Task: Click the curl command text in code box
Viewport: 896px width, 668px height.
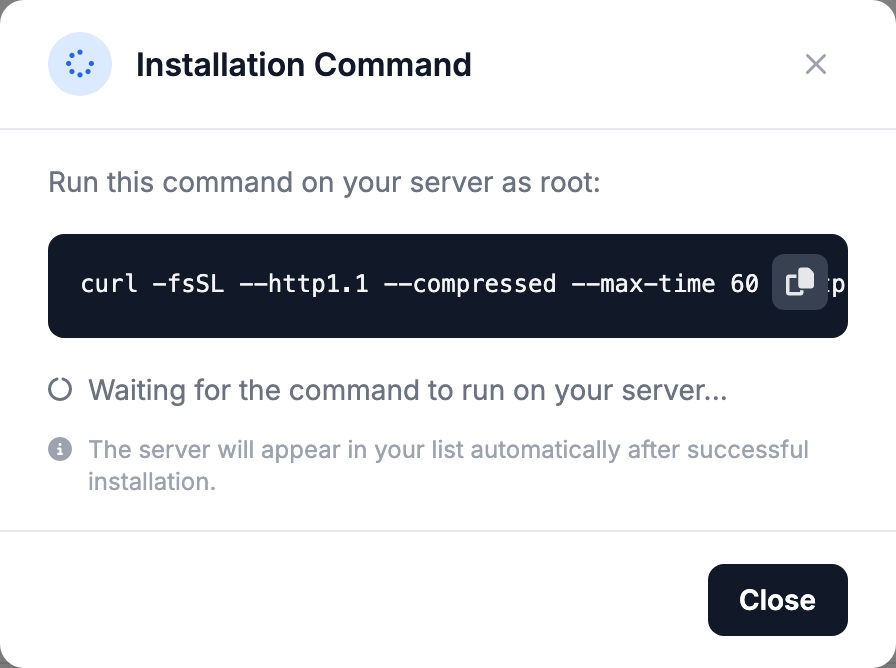Action: click(x=420, y=283)
